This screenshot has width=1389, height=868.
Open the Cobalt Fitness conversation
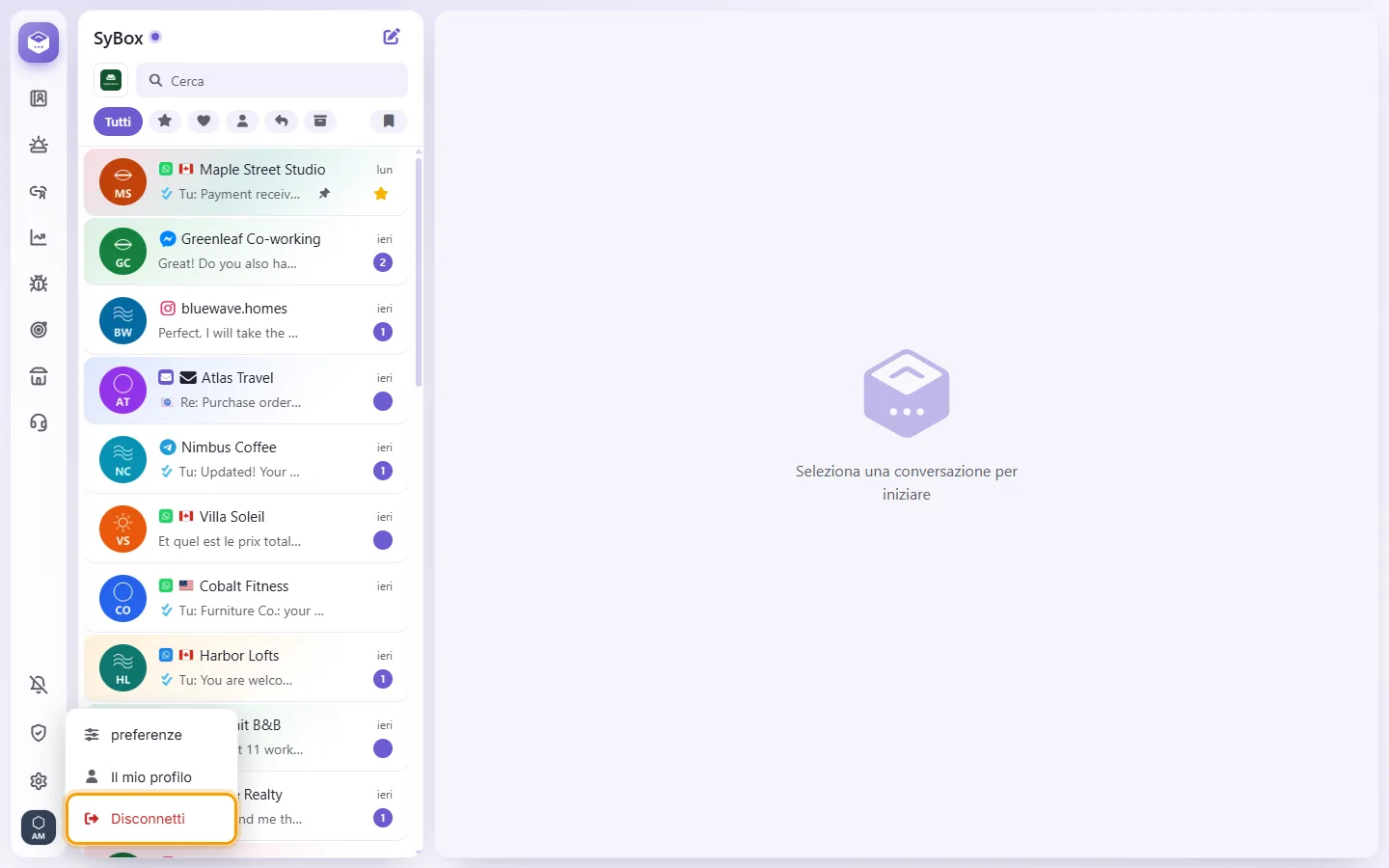point(246,598)
